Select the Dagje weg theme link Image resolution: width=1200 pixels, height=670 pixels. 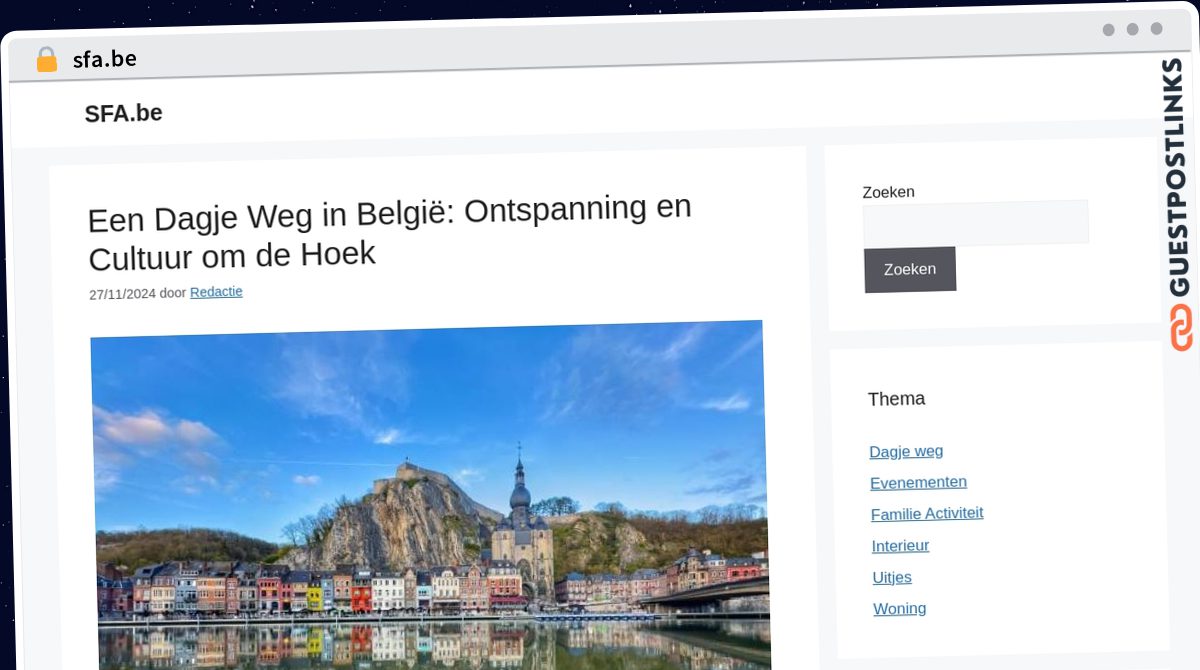[x=906, y=451]
